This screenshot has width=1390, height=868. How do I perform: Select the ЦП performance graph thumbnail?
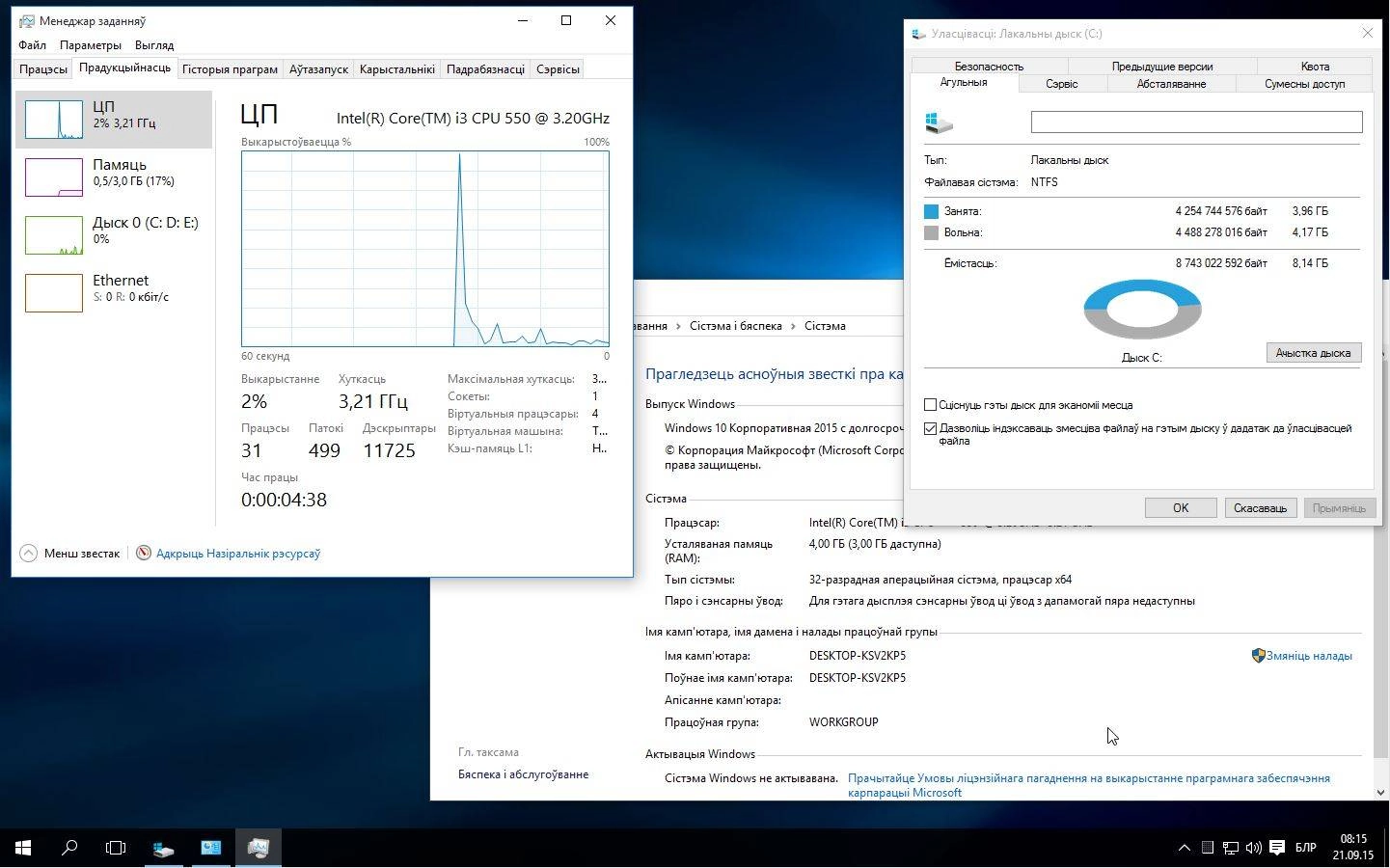(54, 120)
